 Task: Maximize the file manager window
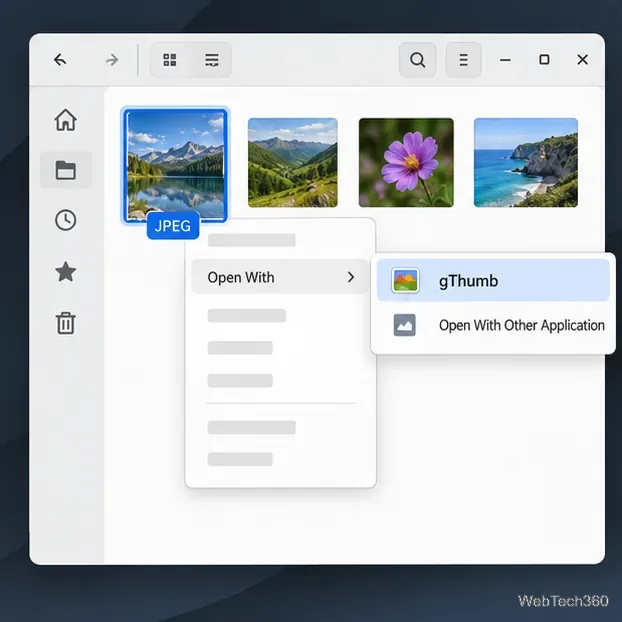[544, 60]
